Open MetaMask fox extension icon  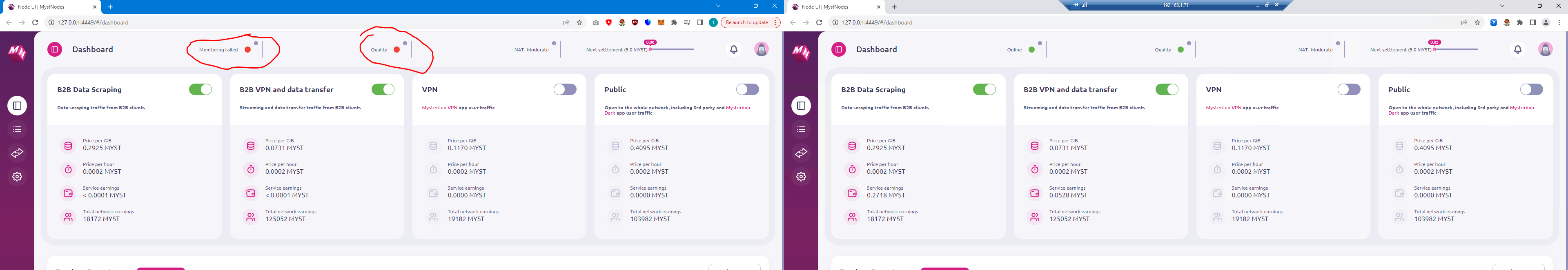click(x=661, y=22)
